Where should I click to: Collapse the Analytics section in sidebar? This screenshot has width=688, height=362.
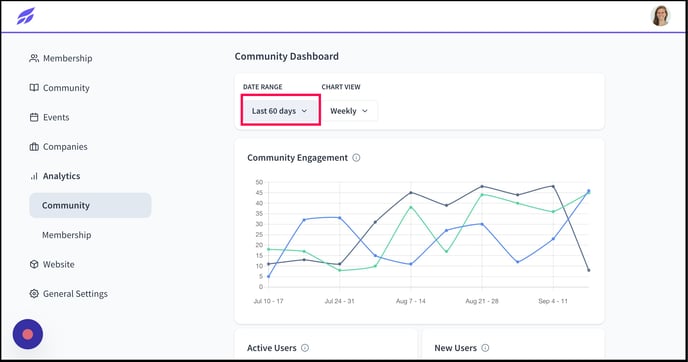pos(55,176)
